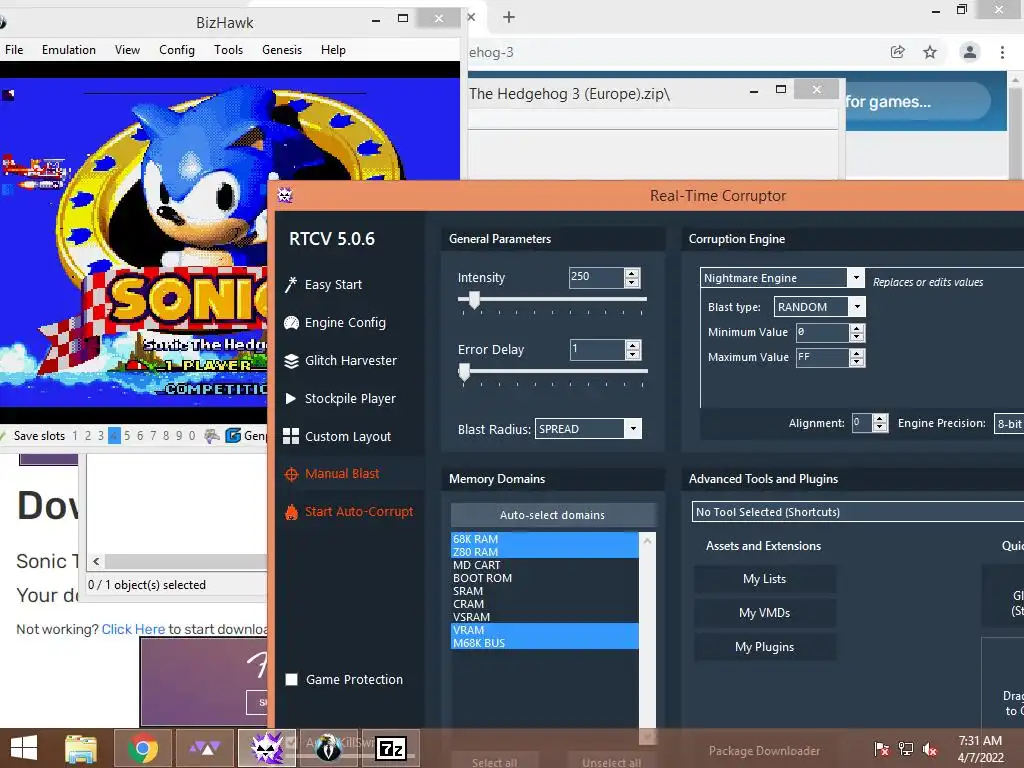Decrease Error Delay with the down arrow
1024x768 pixels.
(x=632, y=355)
